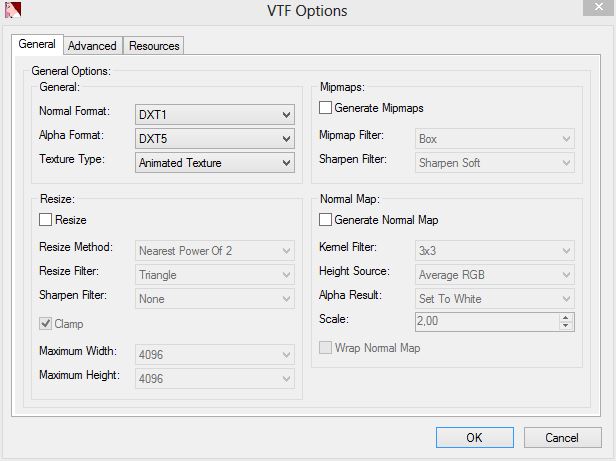Click the Cancel button
Image resolution: width=616 pixels, height=461 pixels.
tap(561, 438)
